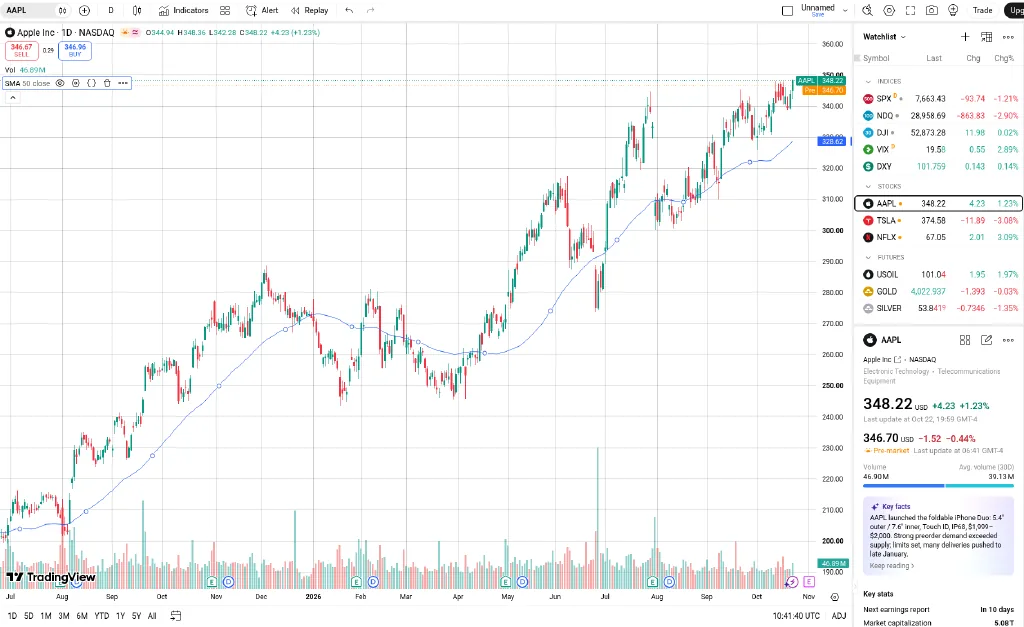
Task: Expand the Unnamed layout dropdown arrow
Action: click(845, 10)
